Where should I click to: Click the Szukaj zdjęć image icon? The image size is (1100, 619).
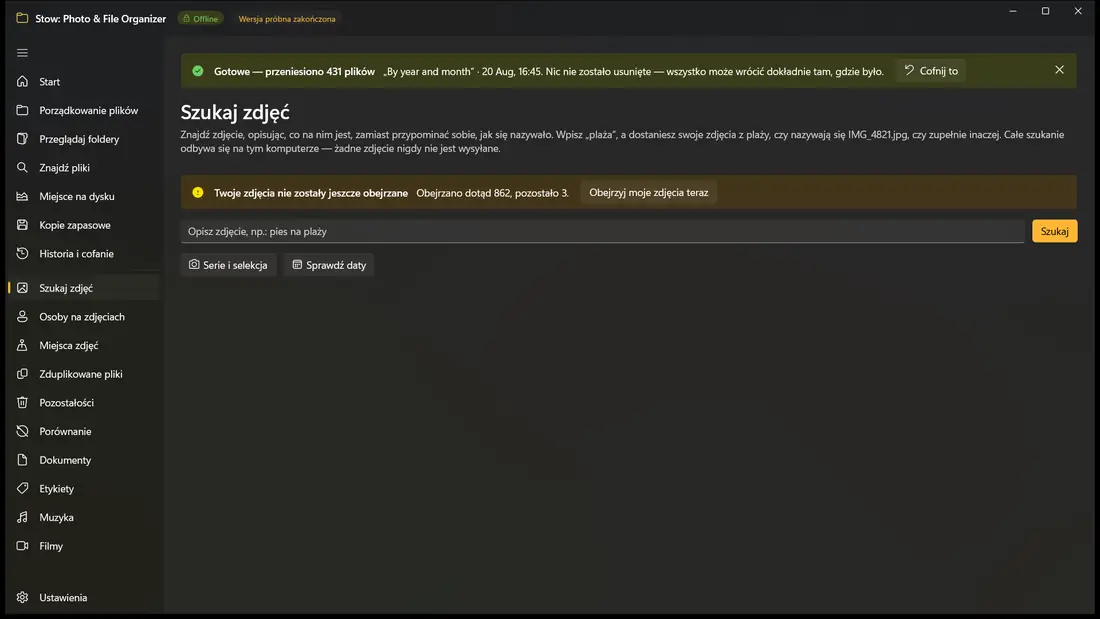(22, 288)
